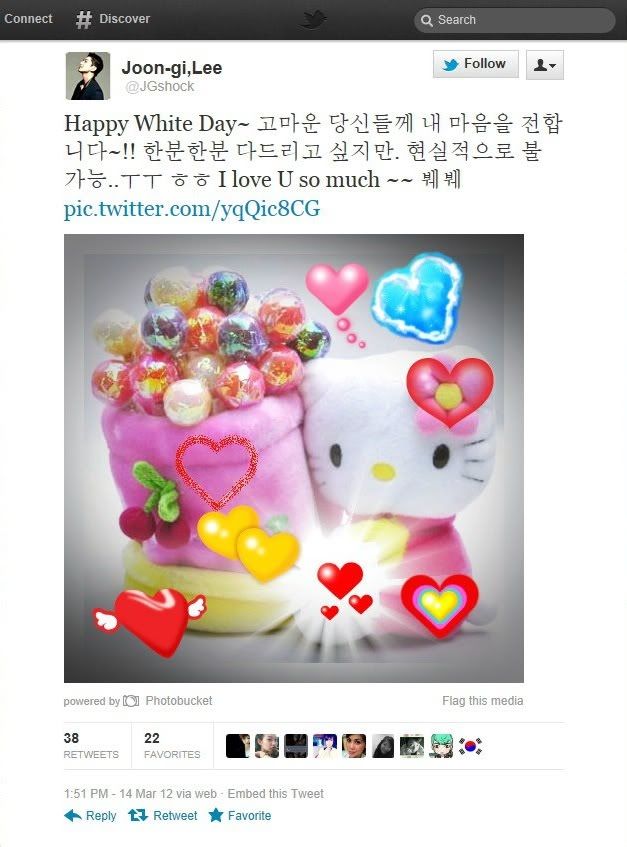
Task: Click the Reply arrow icon
Action: [x=72, y=816]
